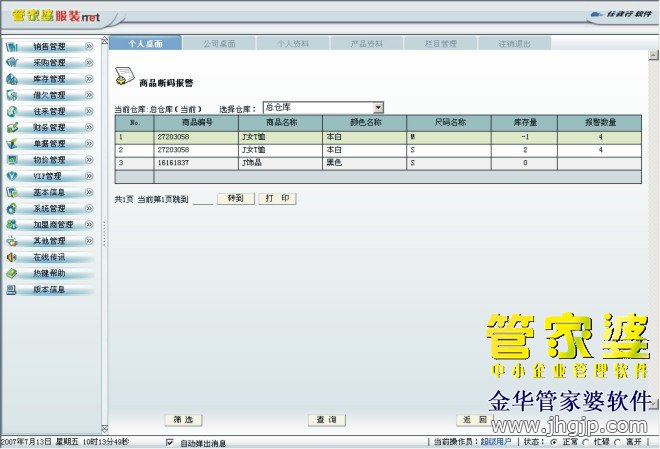The image size is (660, 449).
Task: Select the 忙碌 status radio button
Action: [585, 442]
